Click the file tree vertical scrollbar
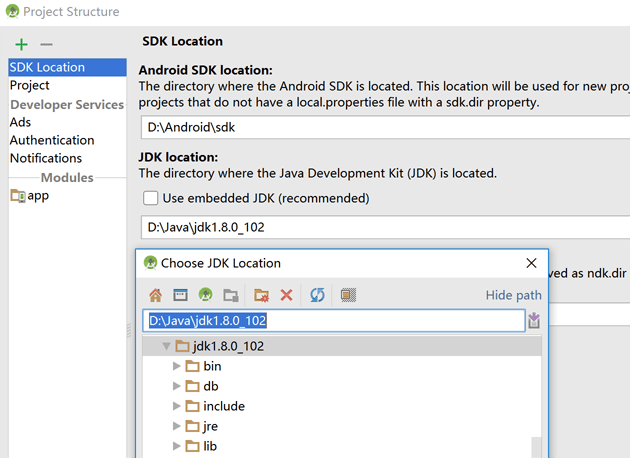The image size is (630, 458). (536, 447)
